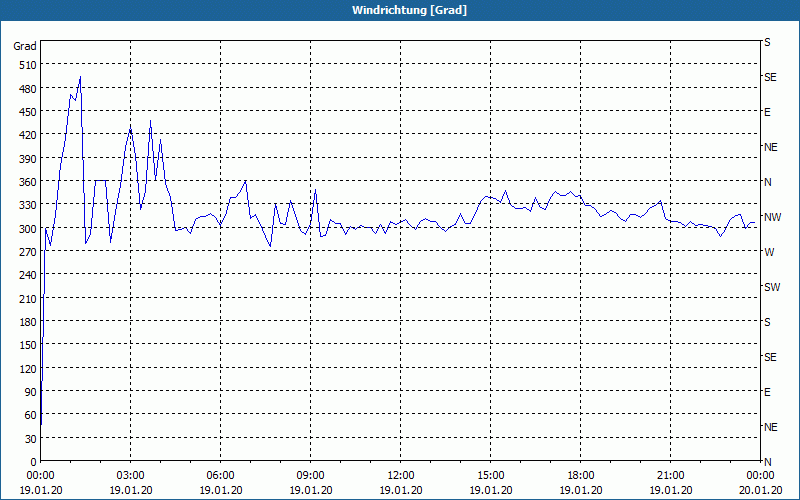This screenshot has height=500, width=800.
Task: Click the "19.01.20" date under 06:00
Action: 220,490
